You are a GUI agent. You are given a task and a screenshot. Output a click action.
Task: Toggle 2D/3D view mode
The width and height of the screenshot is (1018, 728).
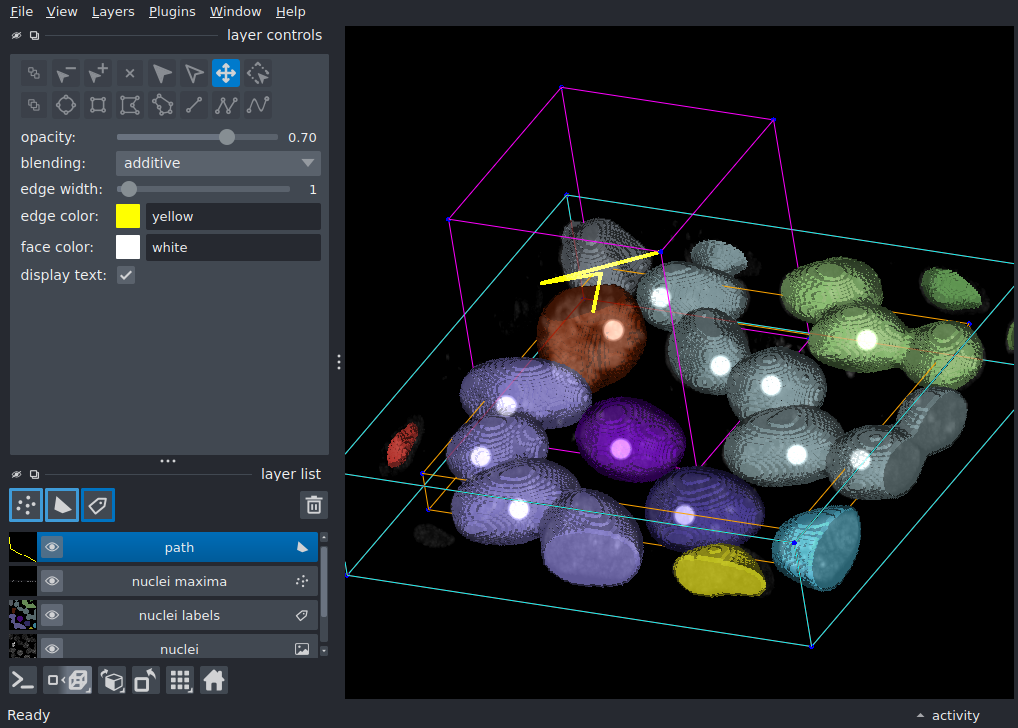tap(68, 681)
